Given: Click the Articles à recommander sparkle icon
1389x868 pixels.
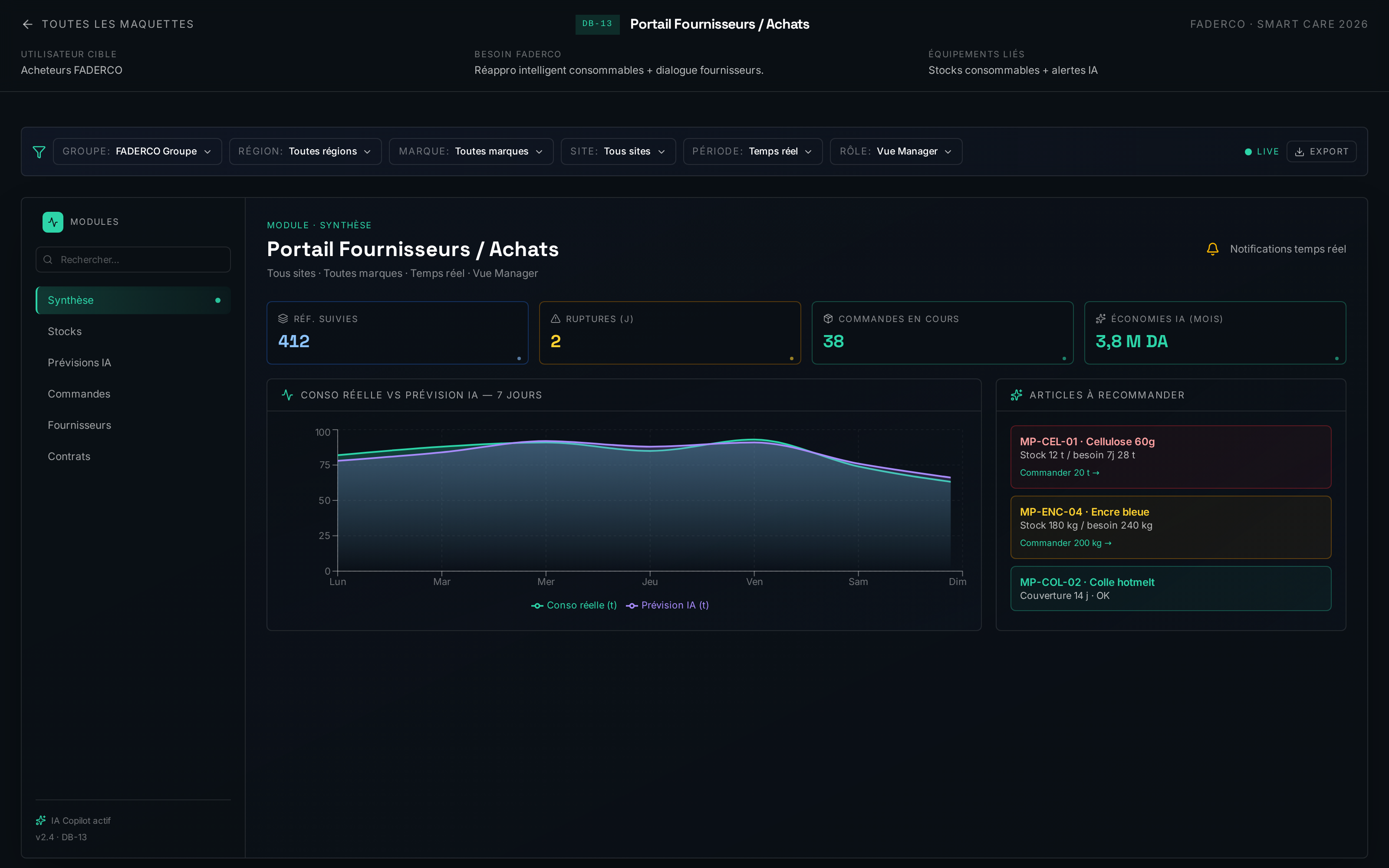Looking at the screenshot, I should pyautogui.click(x=1017, y=395).
